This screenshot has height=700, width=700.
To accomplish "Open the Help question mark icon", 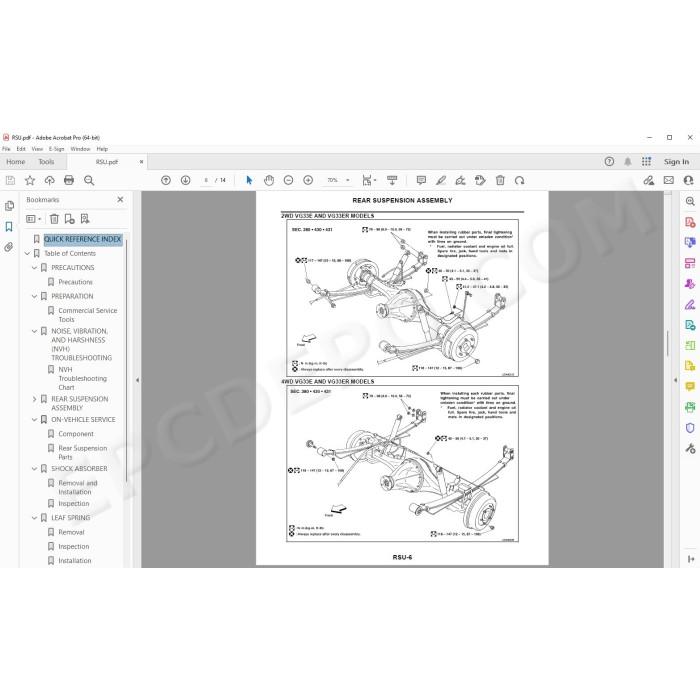I will 609,162.
